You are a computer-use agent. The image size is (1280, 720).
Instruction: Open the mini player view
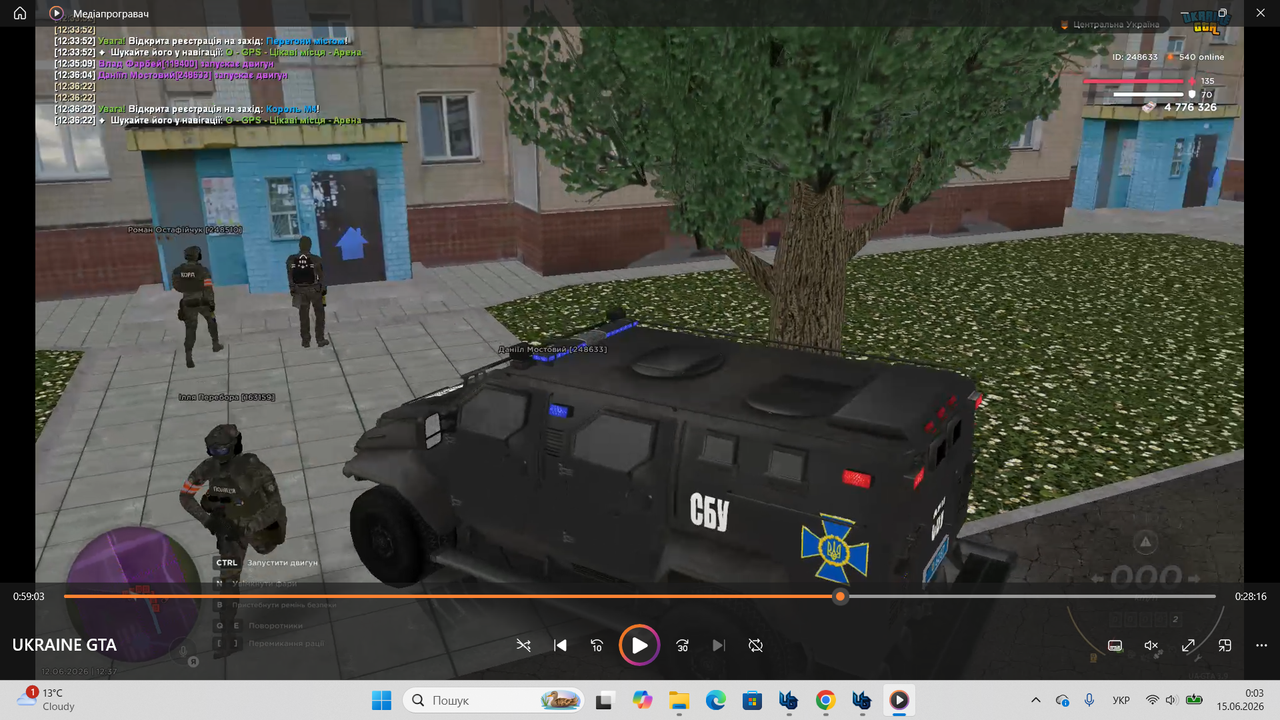click(x=1225, y=646)
